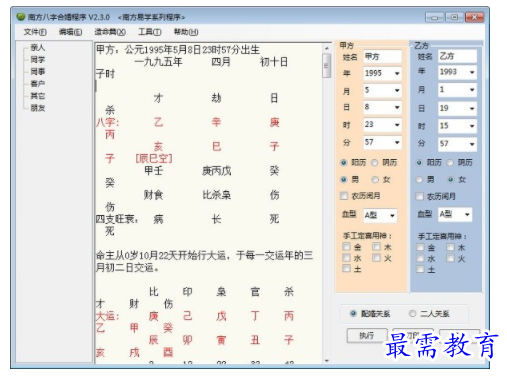
Task: Click scroll-up arrow of result pane
Action: click(327, 48)
